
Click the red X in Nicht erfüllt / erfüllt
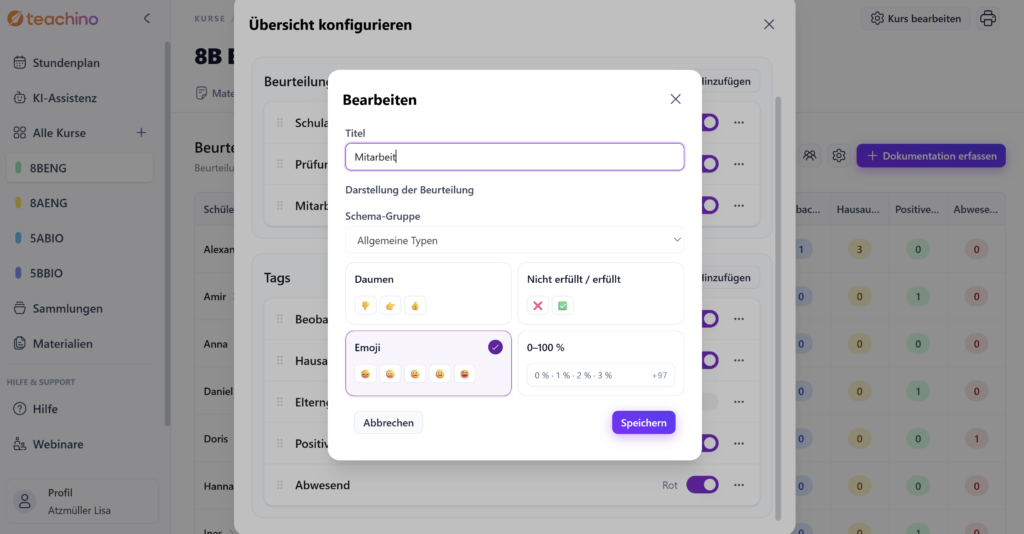coord(537,306)
